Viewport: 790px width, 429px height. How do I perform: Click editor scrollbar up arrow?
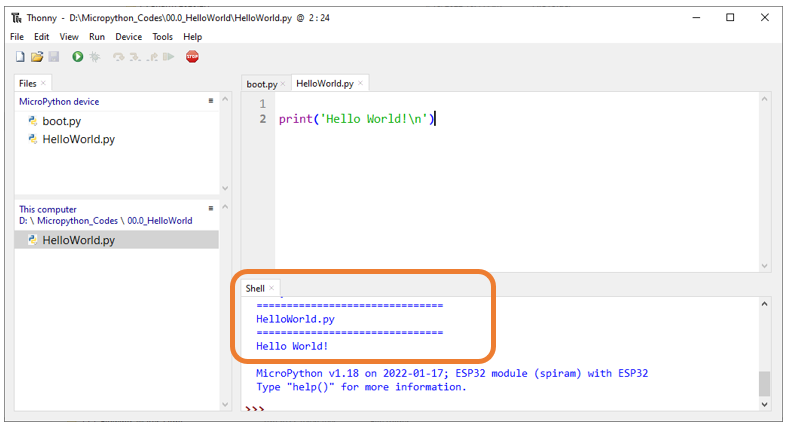764,99
